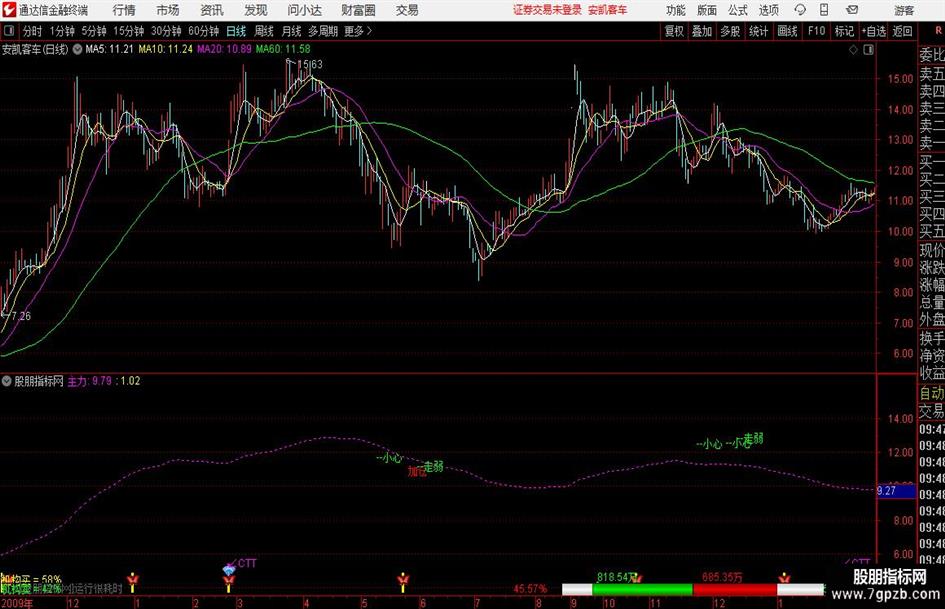Switch to 15分钟 period tab
The image size is (945, 609).
coord(129,31)
